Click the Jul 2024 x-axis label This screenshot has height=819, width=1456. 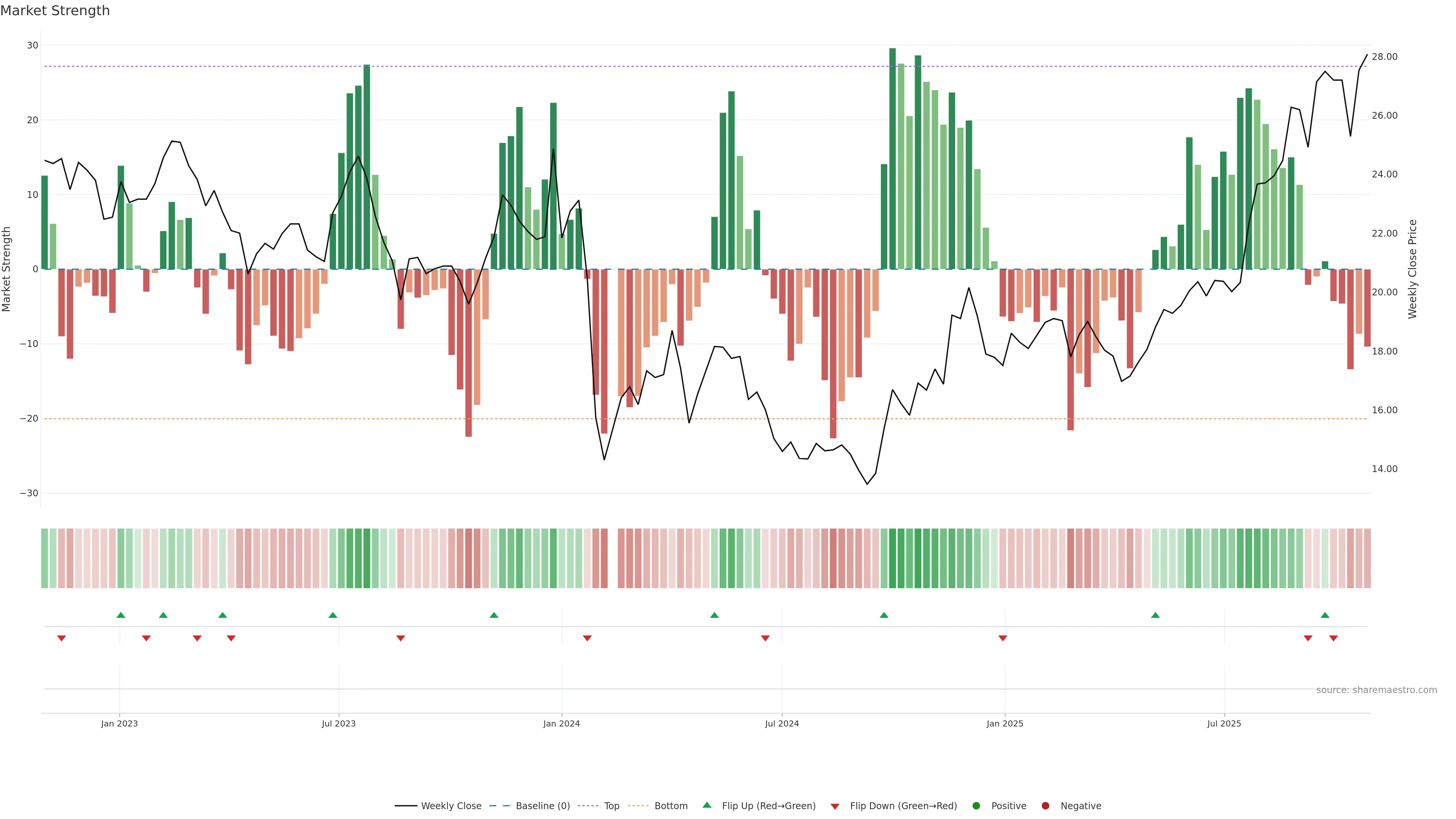point(782,723)
